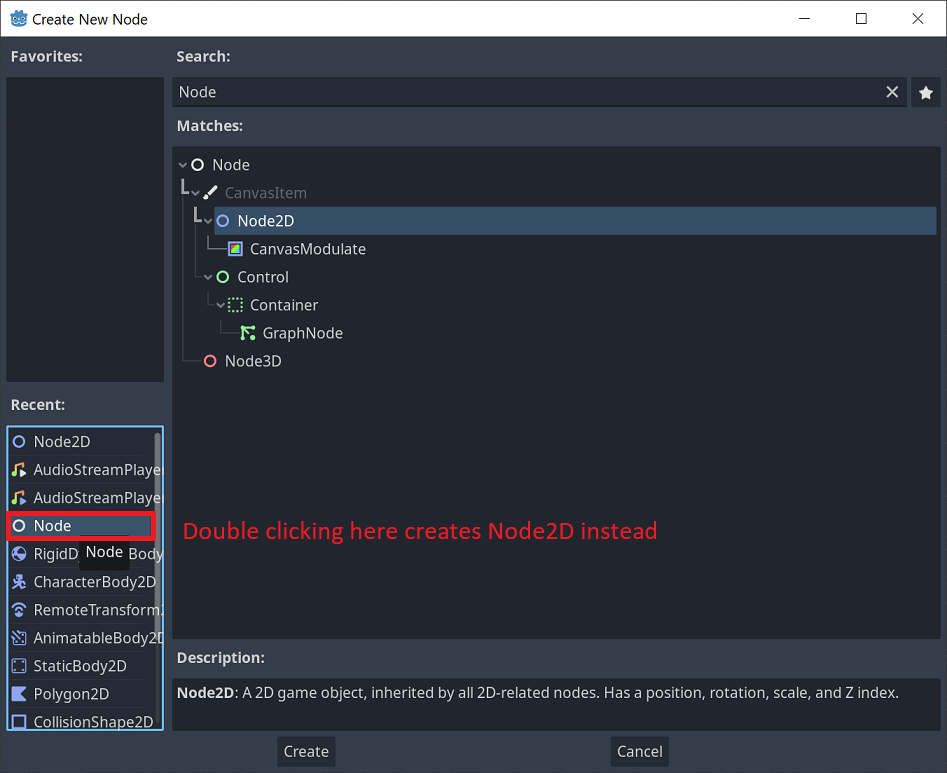Screen dimensions: 947x773
Task: Collapse the Container expander in the tree
Action: [222, 305]
